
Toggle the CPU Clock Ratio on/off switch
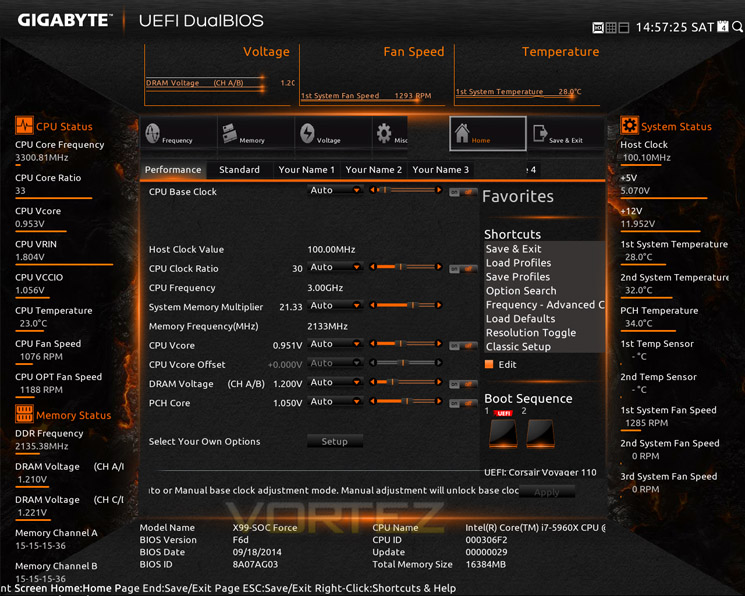click(x=463, y=269)
